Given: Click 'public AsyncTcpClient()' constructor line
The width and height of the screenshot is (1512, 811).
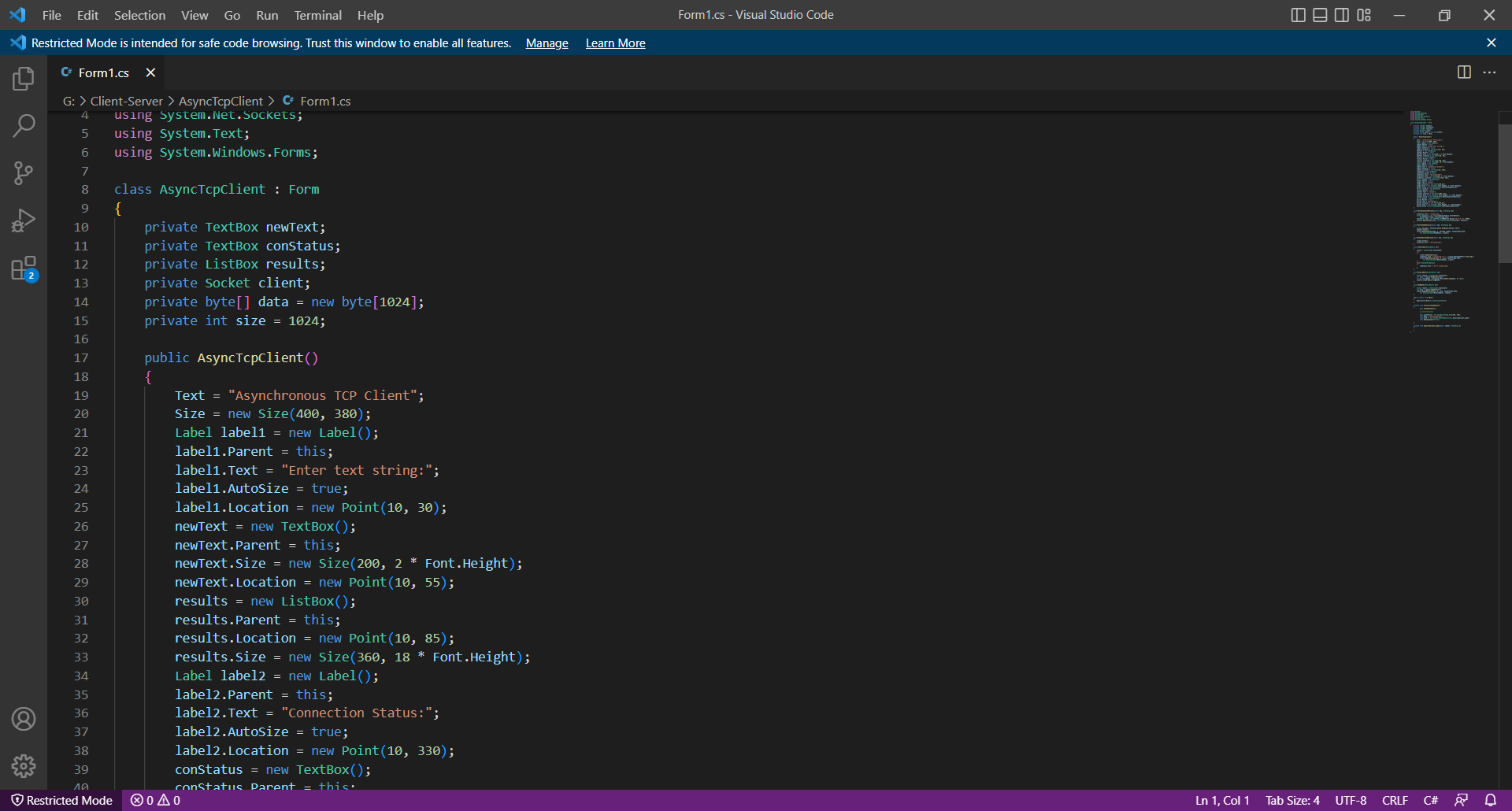Looking at the screenshot, I should (232, 358).
